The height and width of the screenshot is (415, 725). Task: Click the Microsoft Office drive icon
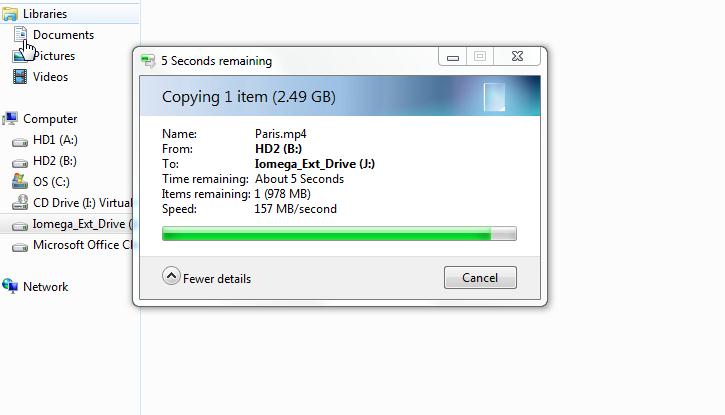coord(20,247)
